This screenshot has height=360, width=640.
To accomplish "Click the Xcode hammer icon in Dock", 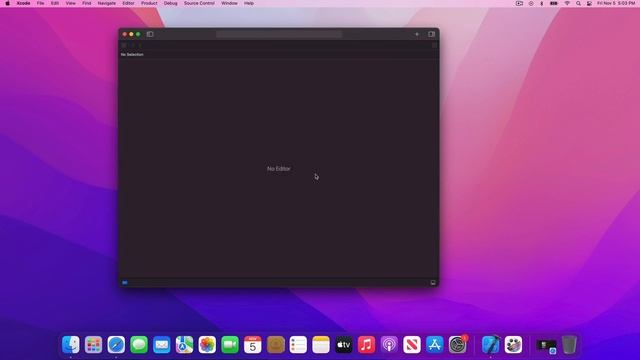I will 491,345.
